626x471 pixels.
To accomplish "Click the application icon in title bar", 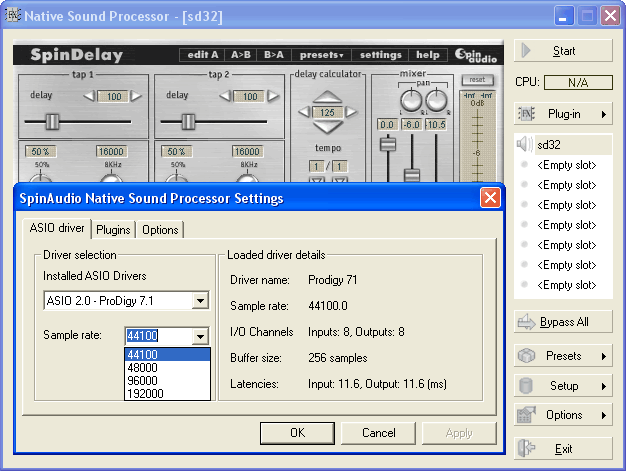I will [x=12, y=16].
